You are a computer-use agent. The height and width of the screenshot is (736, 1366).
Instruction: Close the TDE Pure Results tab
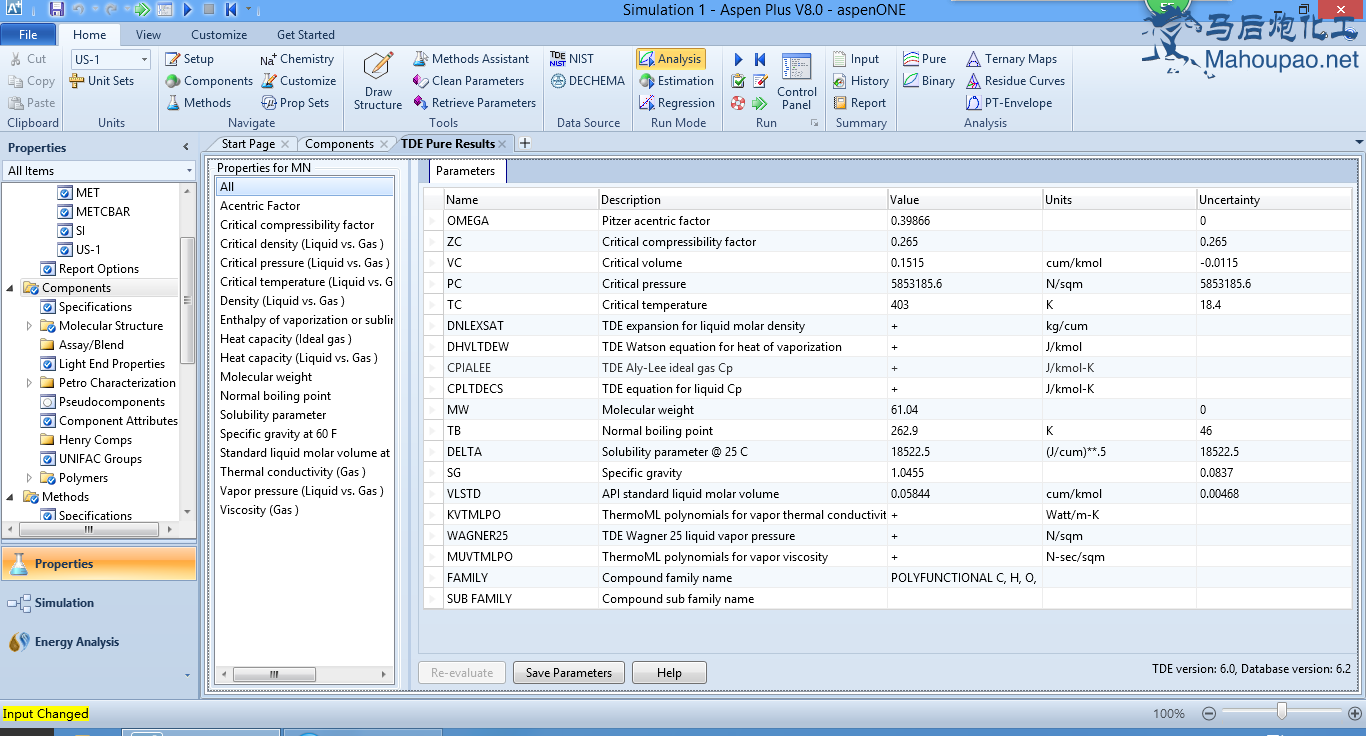click(x=504, y=144)
